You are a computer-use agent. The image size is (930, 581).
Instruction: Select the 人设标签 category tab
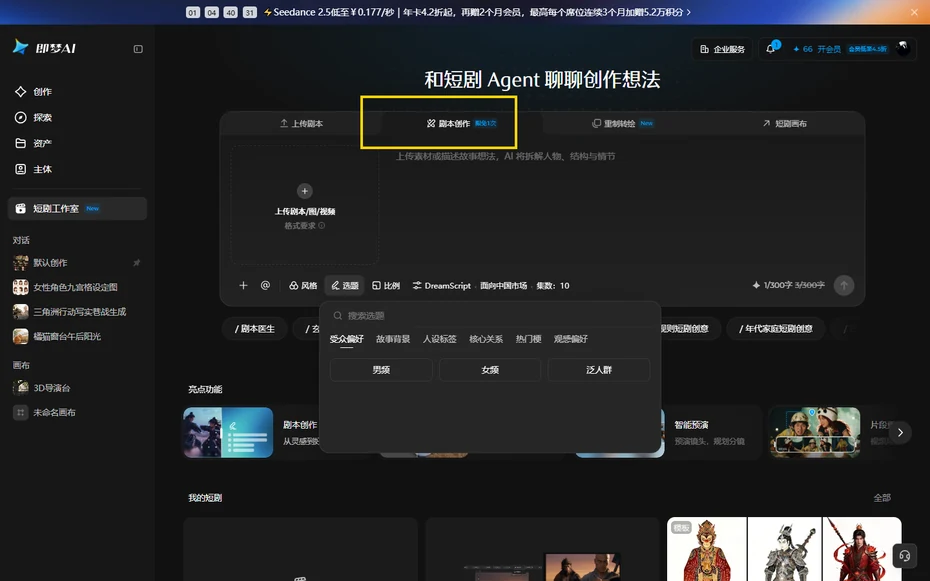[439, 339]
